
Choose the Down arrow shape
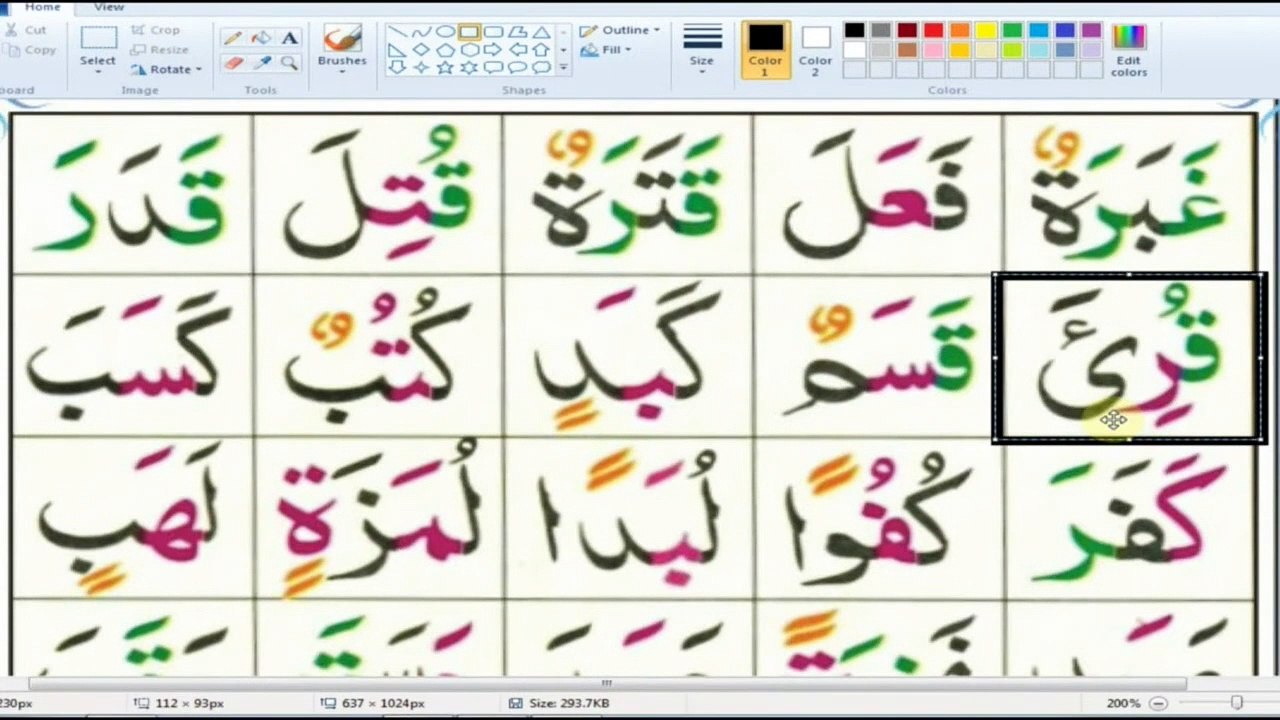pyautogui.click(x=397, y=67)
